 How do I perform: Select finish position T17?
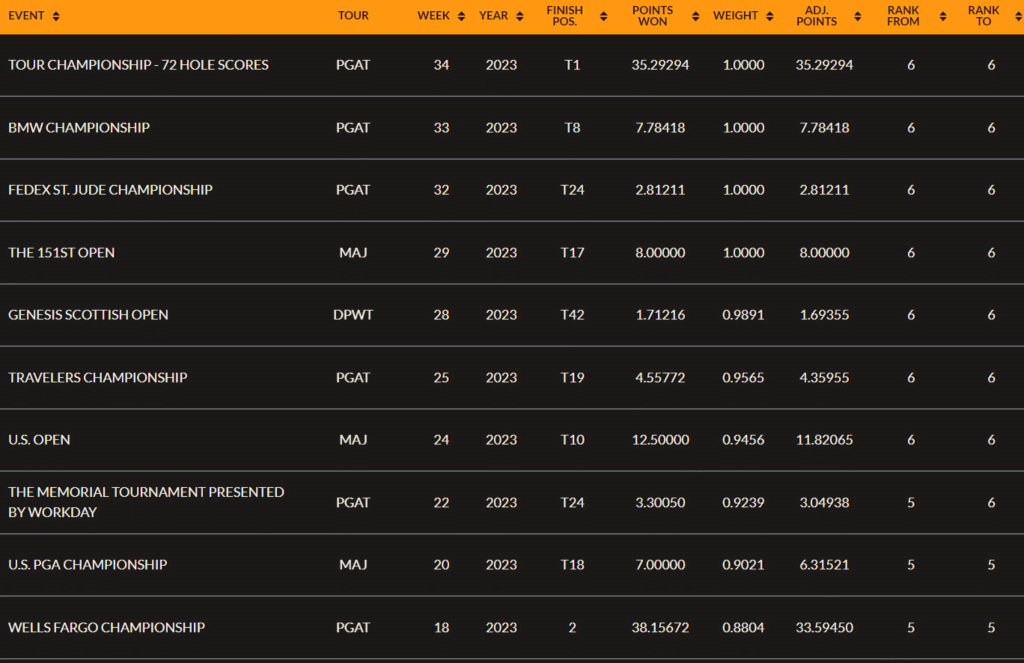[572, 252]
